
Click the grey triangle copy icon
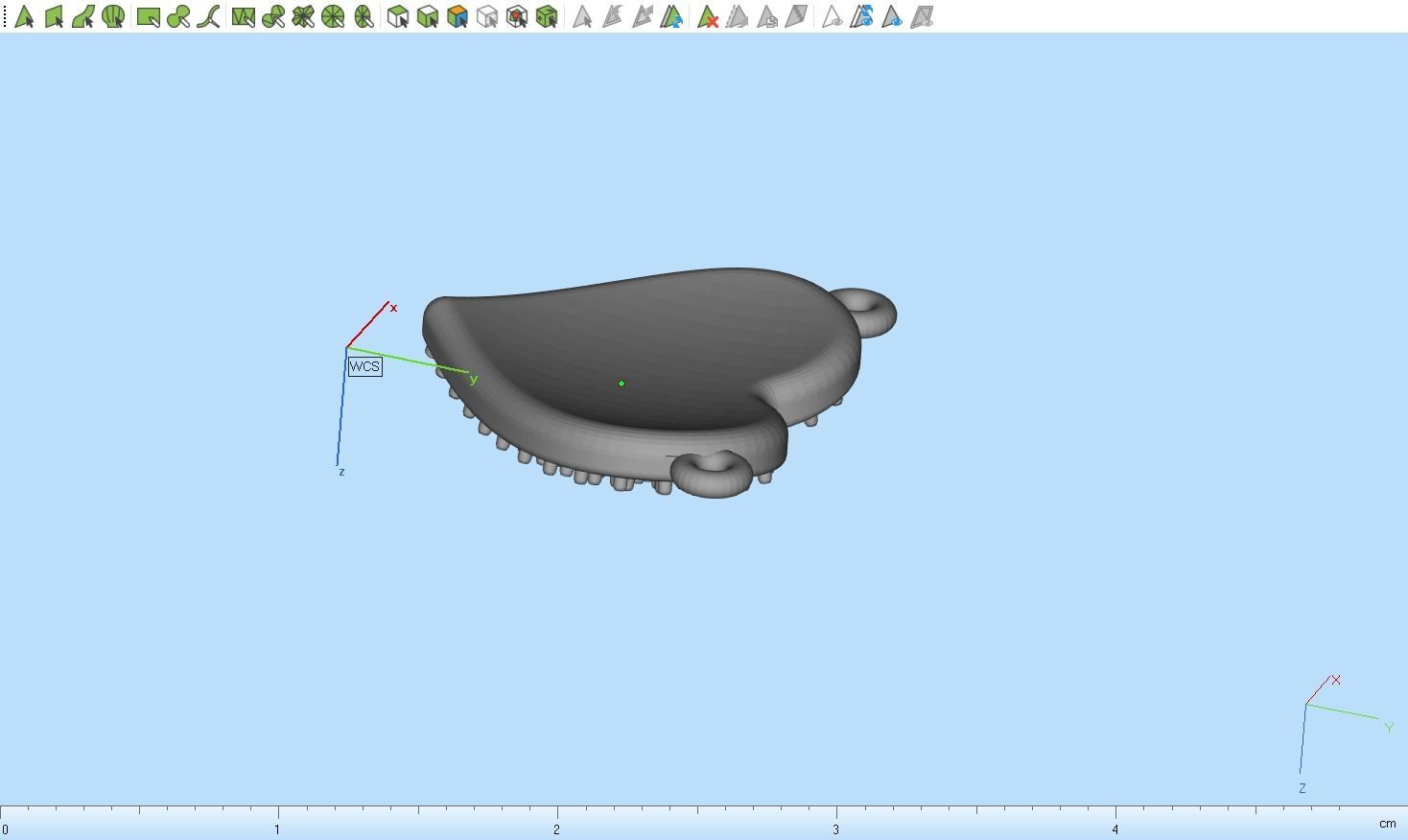click(x=766, y=16)
